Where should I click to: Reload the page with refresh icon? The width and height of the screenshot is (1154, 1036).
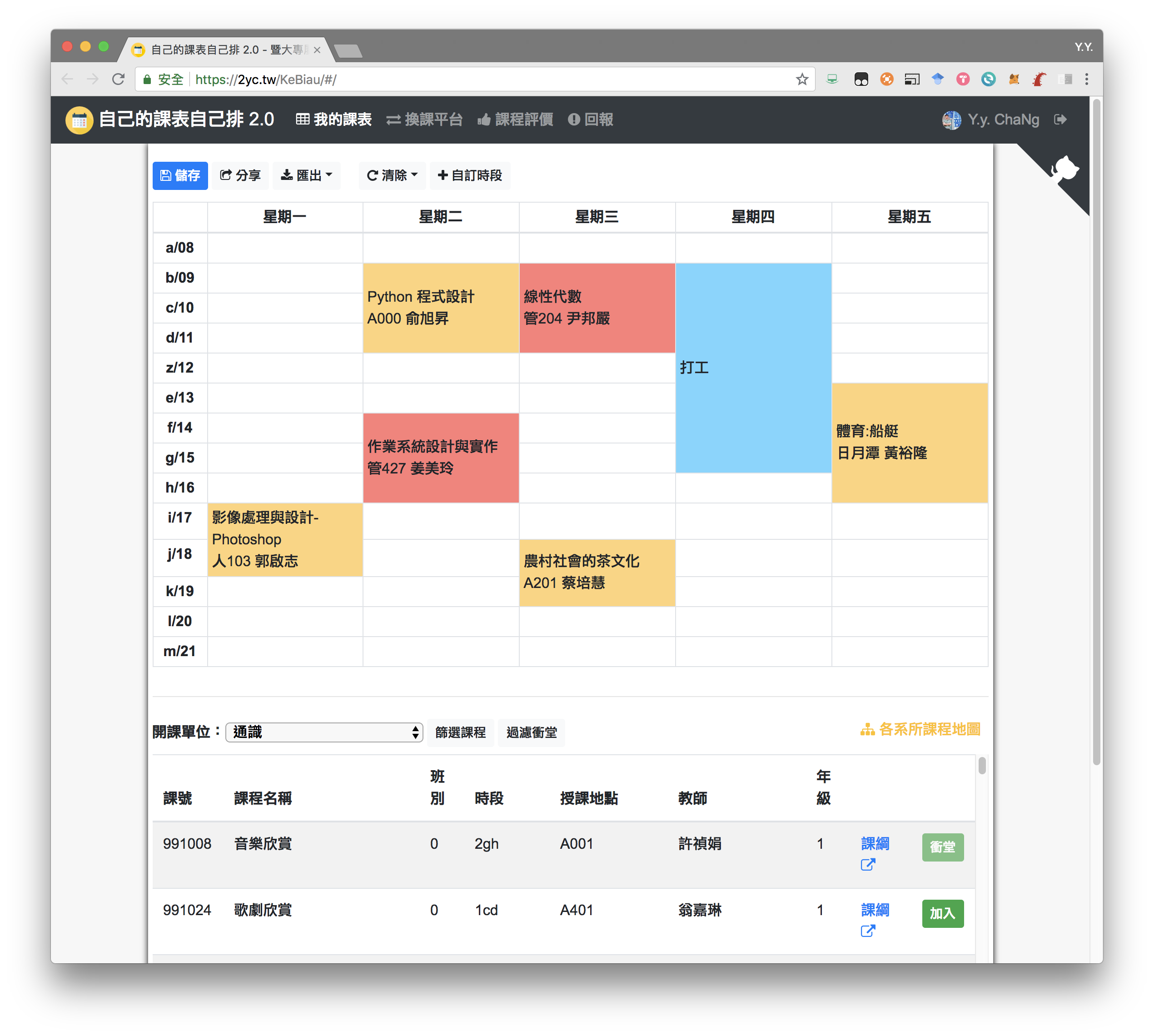click(x=119, y=79)
